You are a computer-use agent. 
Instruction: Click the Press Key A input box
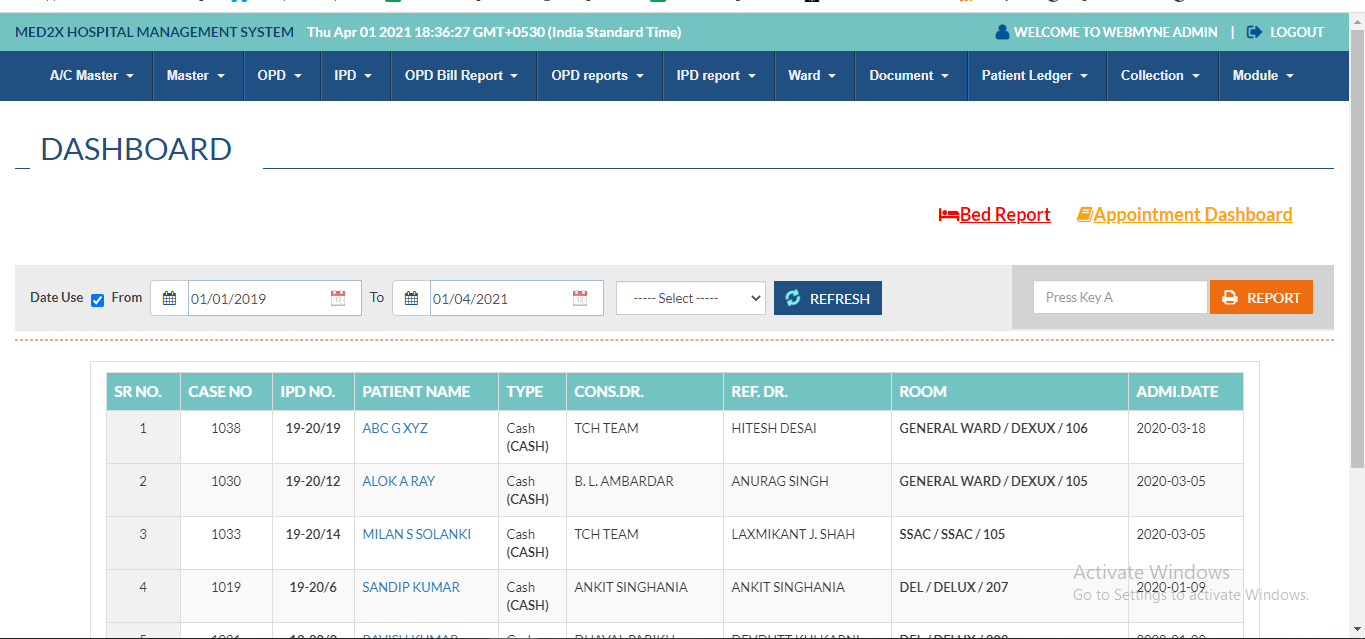pos(1120,297)
